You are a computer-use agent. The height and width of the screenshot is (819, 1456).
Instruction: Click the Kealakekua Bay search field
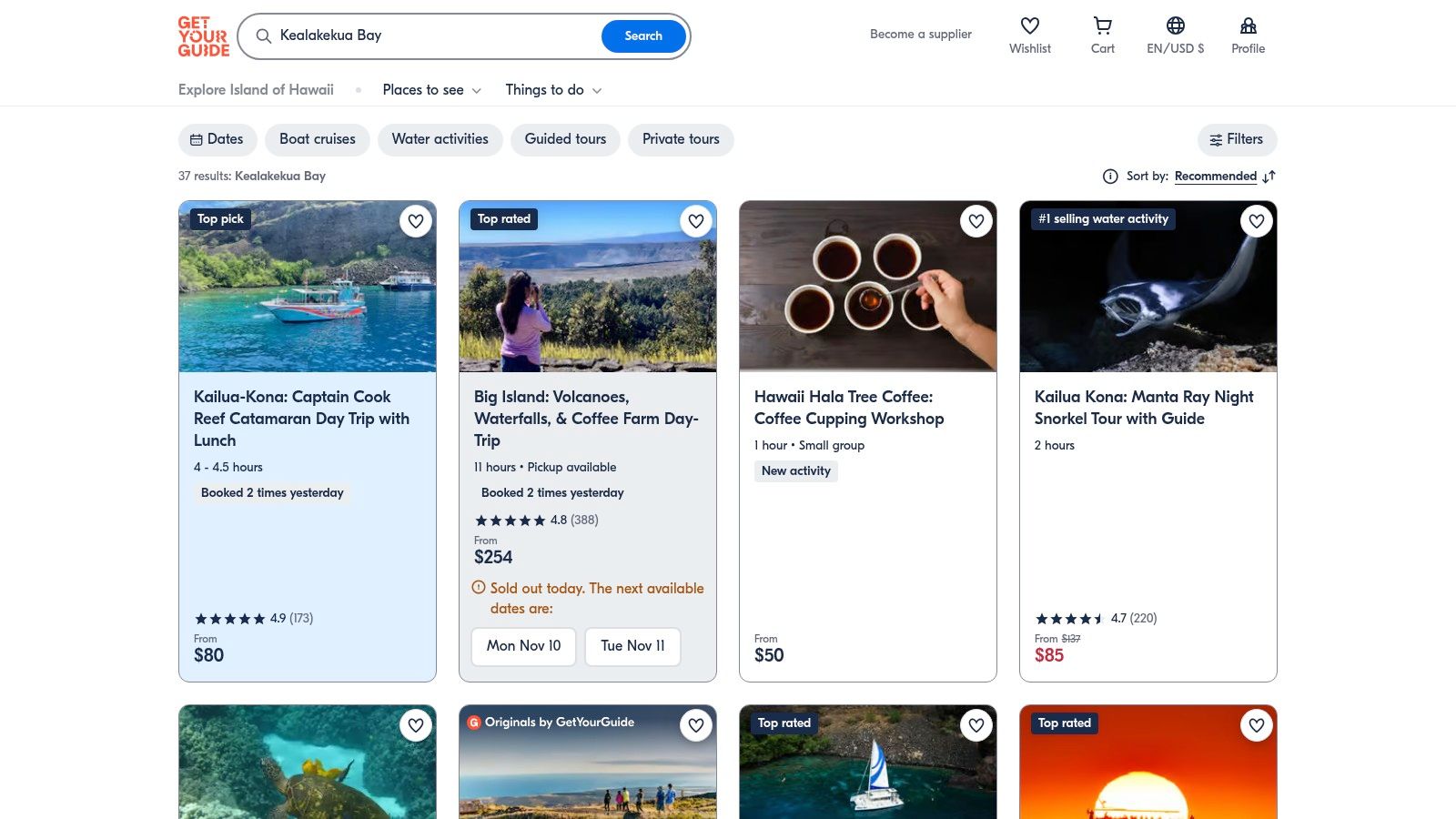(437, 36)
